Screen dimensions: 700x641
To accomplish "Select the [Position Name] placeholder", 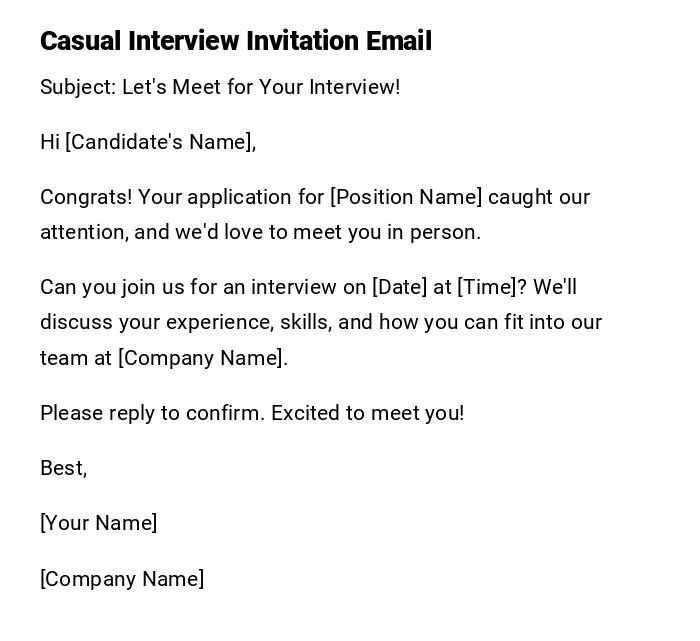I will pyautogui.click(x=406, y=197).
